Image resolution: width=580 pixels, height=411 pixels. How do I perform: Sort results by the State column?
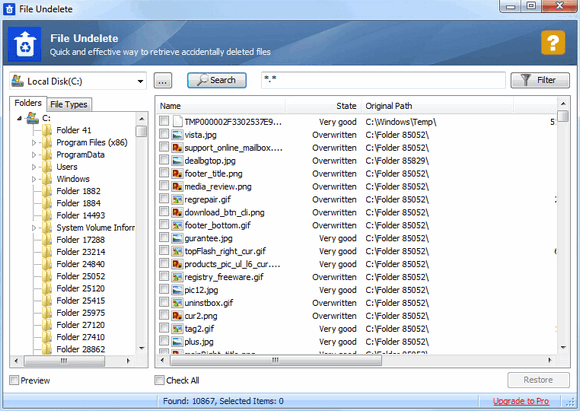(323, 106)
